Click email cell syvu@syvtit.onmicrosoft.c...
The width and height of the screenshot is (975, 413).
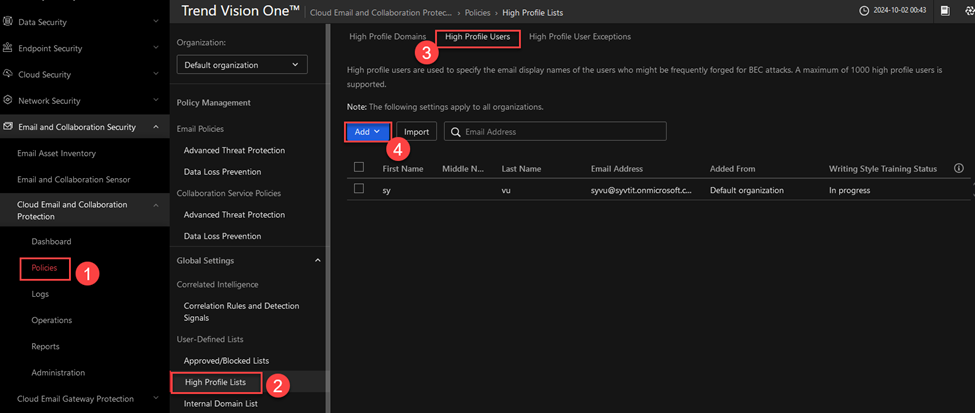coord(641,190)
